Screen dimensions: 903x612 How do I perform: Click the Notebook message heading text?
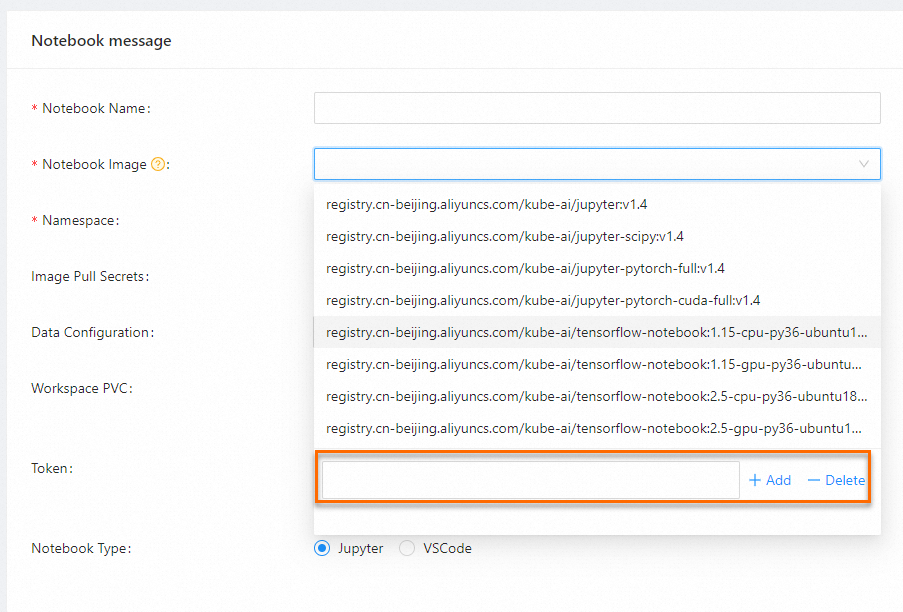tap(101, 41)
